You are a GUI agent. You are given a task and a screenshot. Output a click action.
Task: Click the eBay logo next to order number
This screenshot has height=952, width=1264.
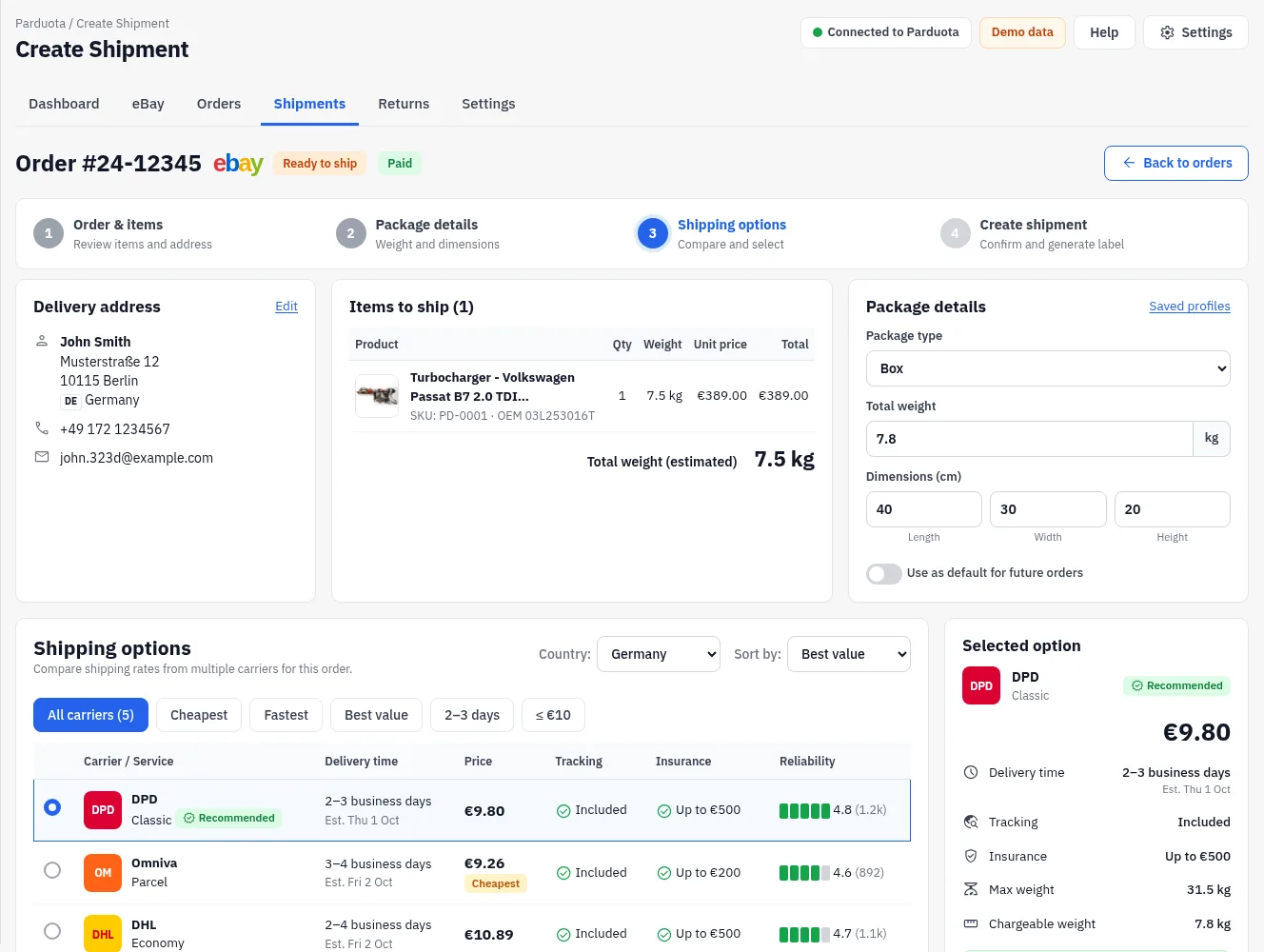(x=238, y=164)
